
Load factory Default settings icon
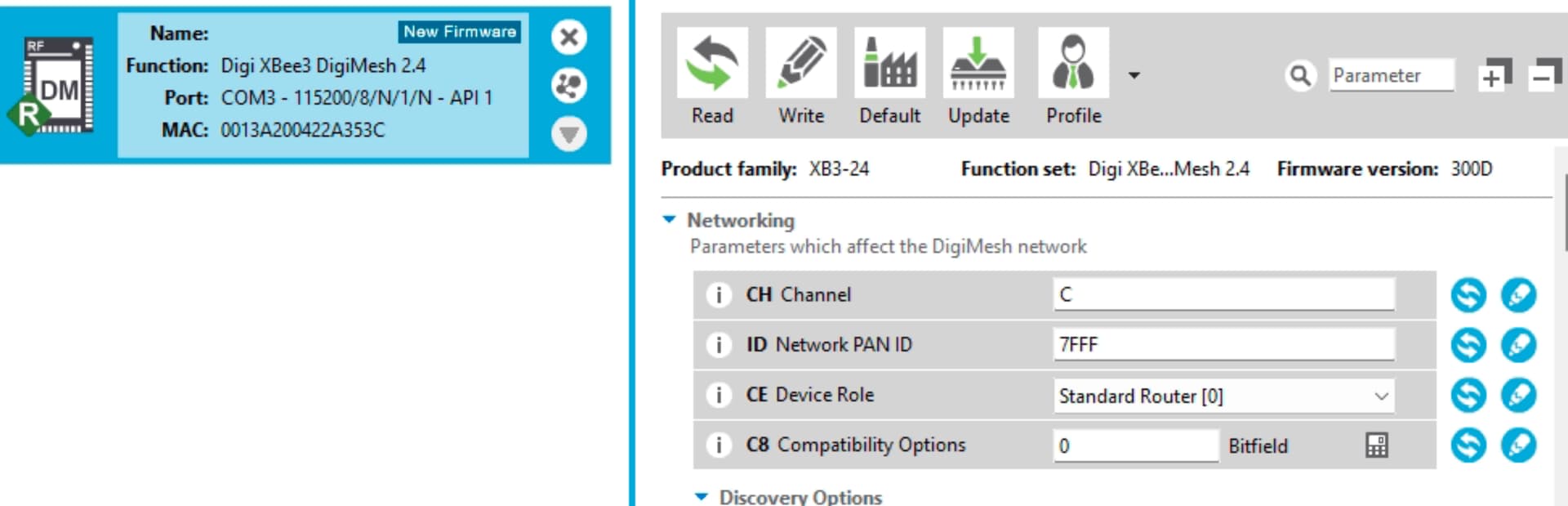coord(889,63)
